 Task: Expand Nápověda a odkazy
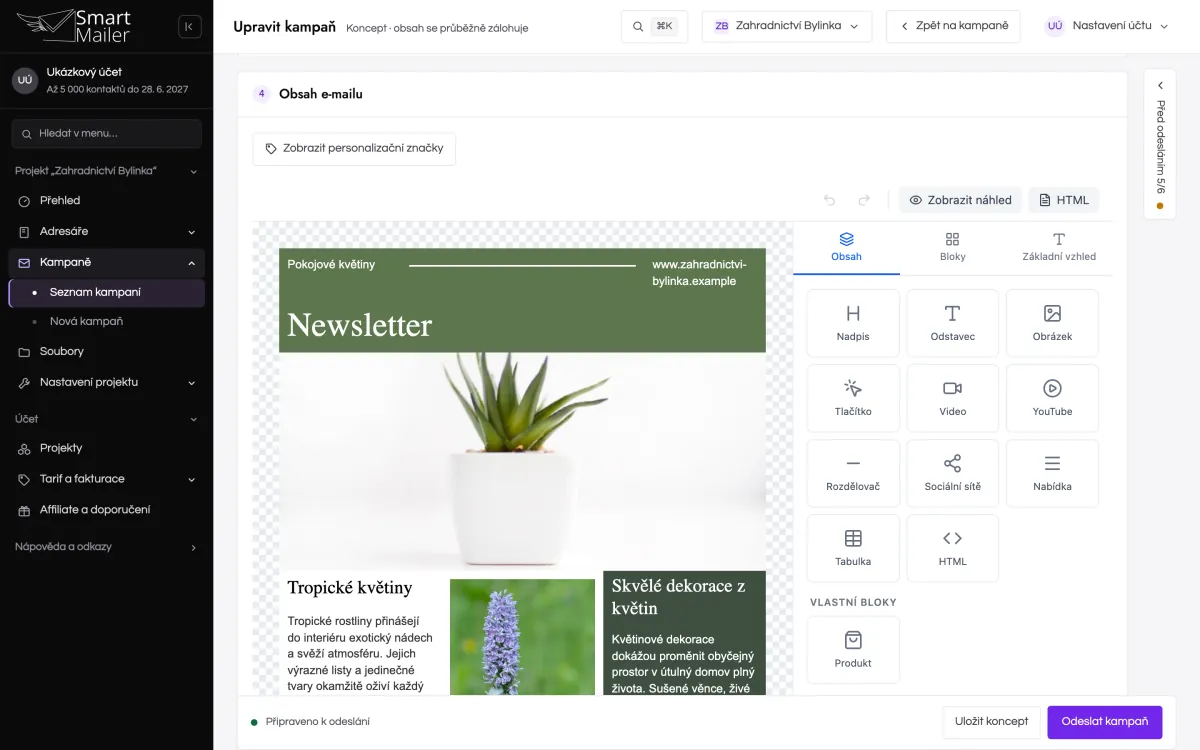[106, 547]
